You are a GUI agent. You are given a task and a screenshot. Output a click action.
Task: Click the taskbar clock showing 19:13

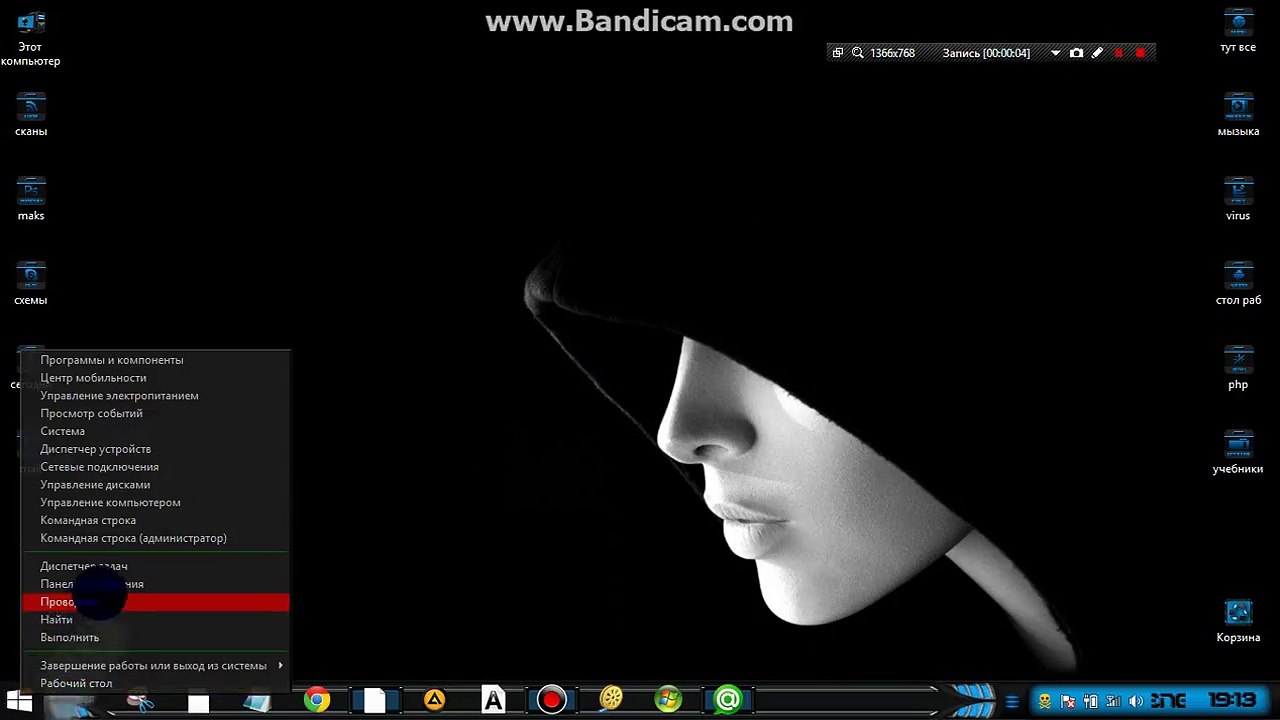pos(1231,700)
